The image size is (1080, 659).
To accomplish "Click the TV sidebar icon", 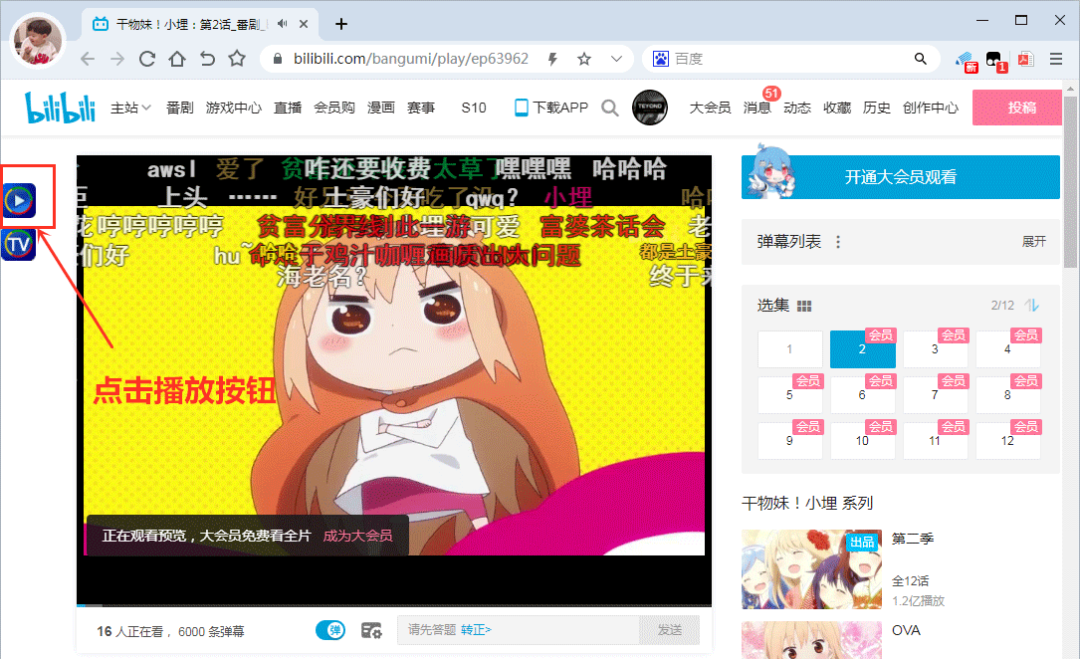I will click(19, 244).
